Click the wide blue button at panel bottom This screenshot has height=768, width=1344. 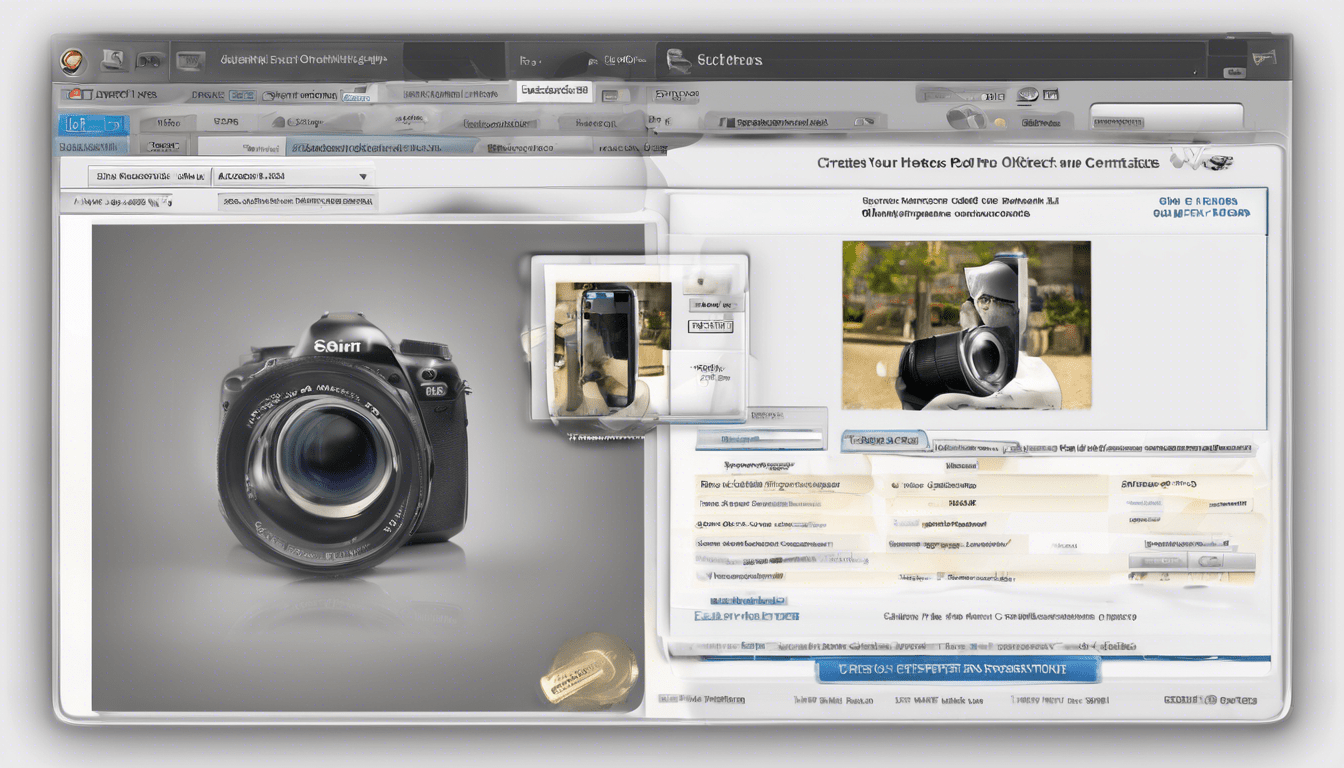point(958,669)
